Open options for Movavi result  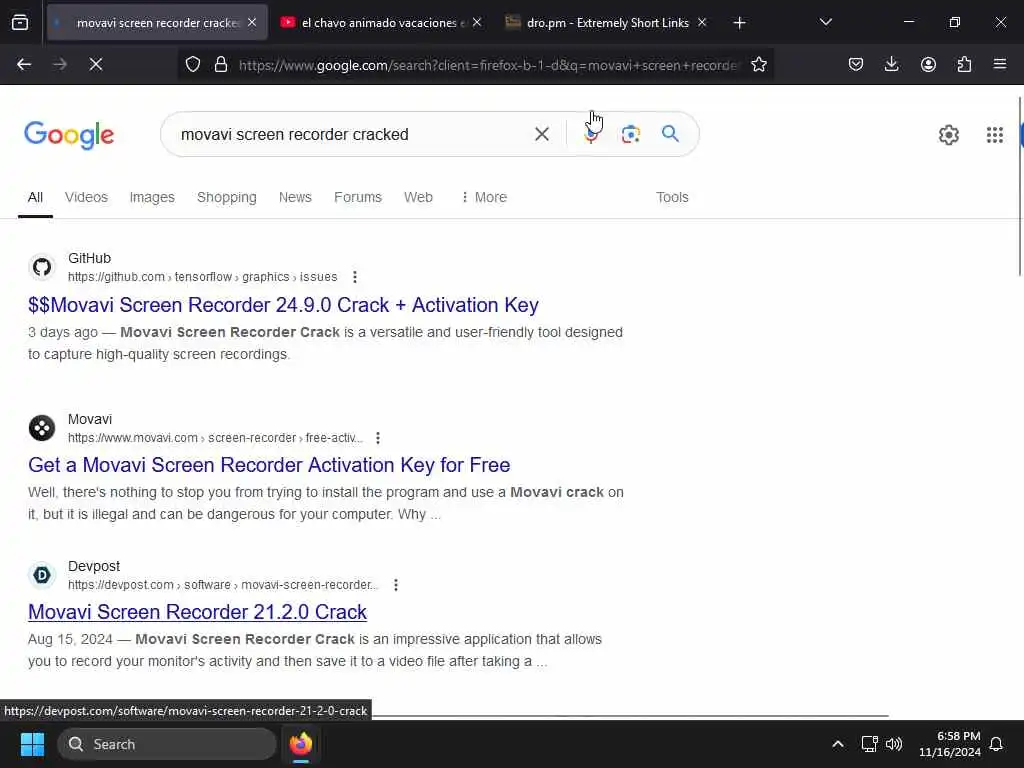tap(377, 438)
